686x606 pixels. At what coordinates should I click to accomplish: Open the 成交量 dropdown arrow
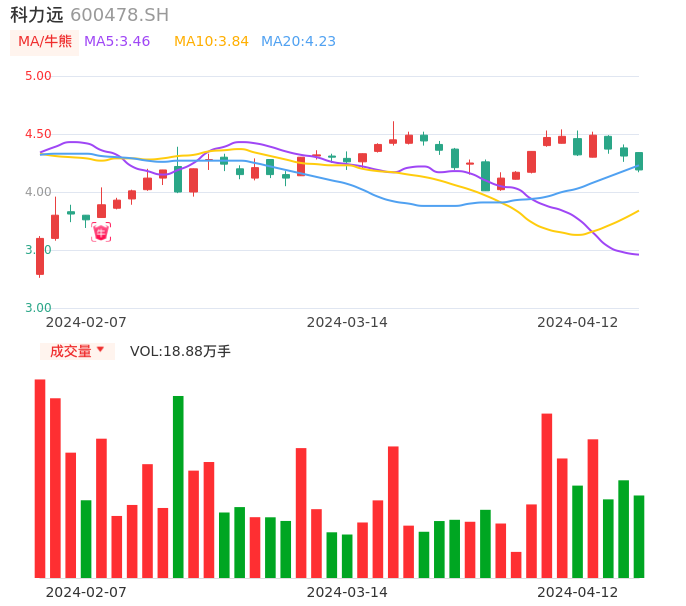click(x=100, y=350)
